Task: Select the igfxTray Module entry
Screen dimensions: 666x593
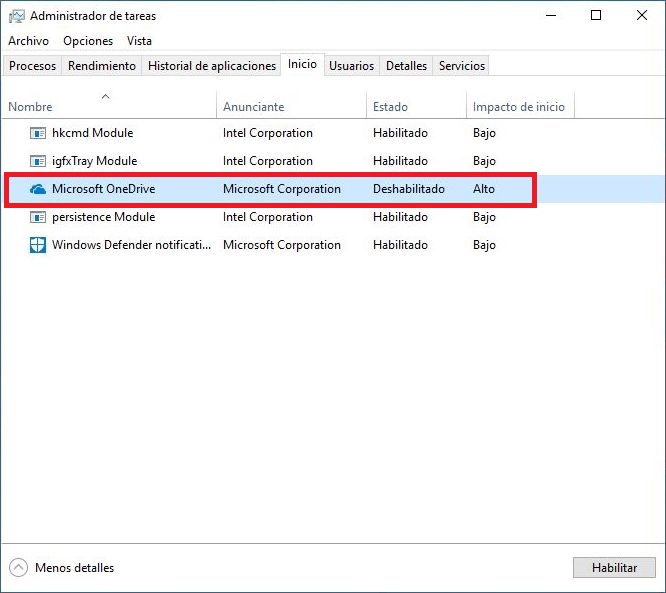Action: (x=95, y=161)
